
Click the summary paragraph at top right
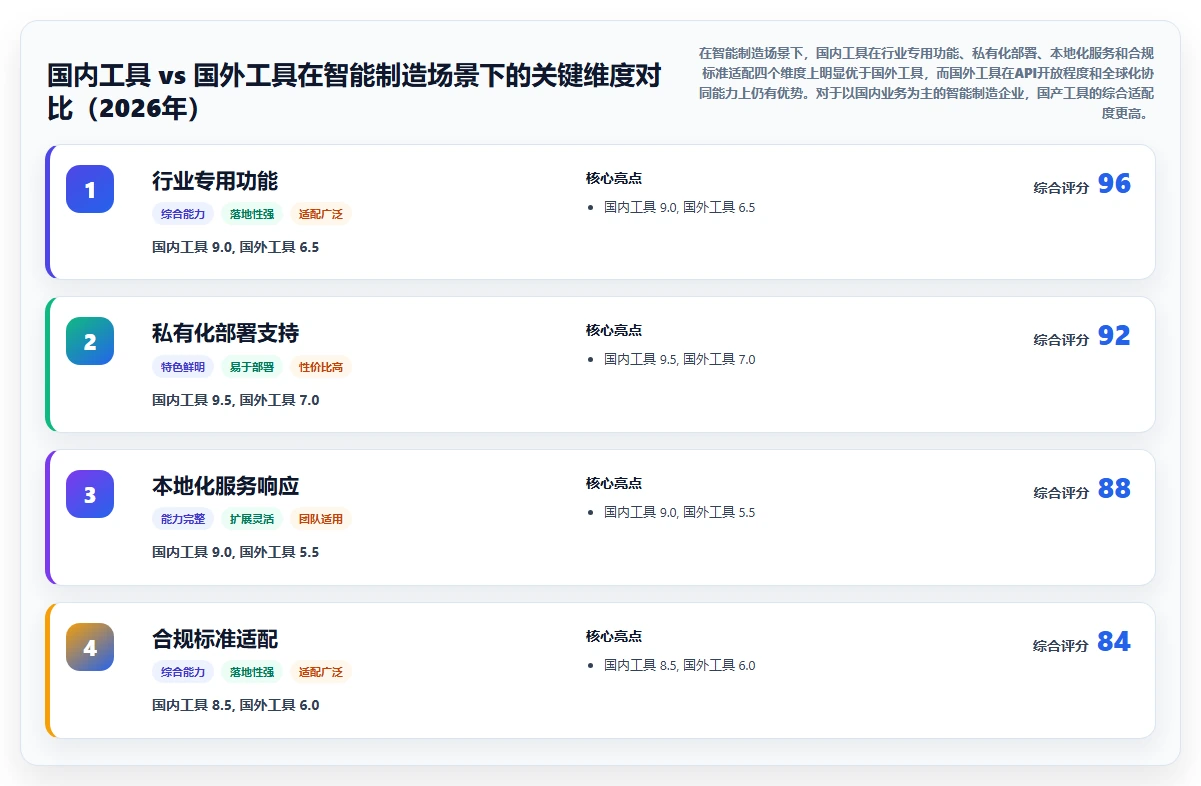(x=926, y=83)
